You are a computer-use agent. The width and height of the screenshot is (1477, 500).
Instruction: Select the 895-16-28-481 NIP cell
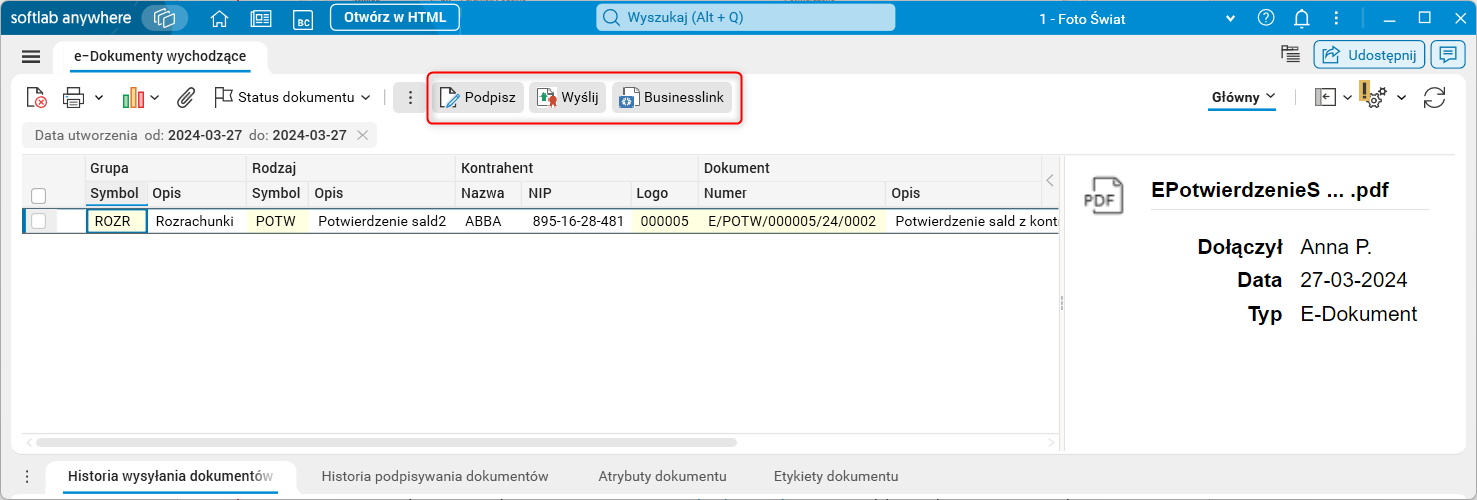pyautogui.click(x=579, y=221)
